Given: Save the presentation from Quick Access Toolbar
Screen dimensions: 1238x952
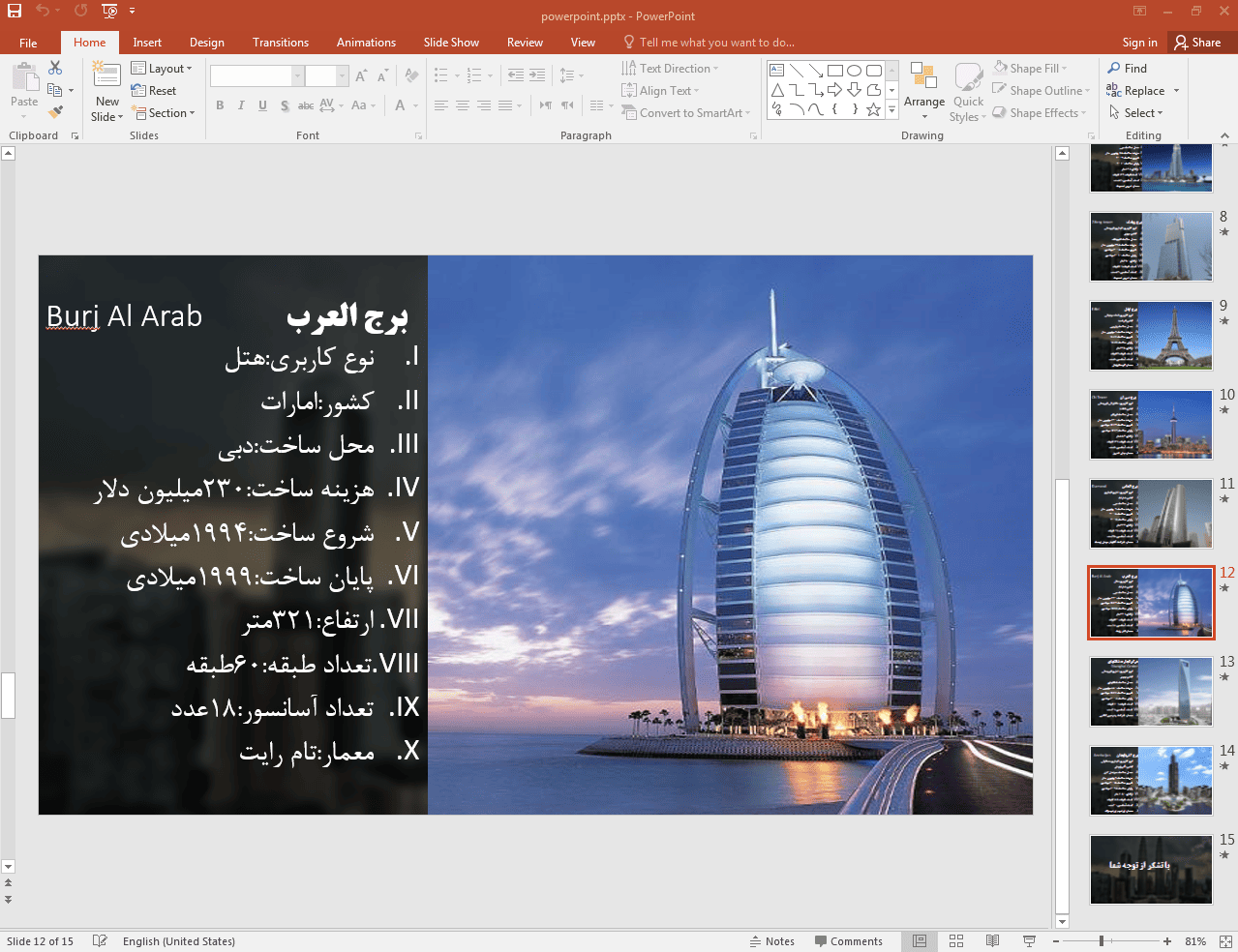Looking at the screenshot, I should [x=15, y=12].
